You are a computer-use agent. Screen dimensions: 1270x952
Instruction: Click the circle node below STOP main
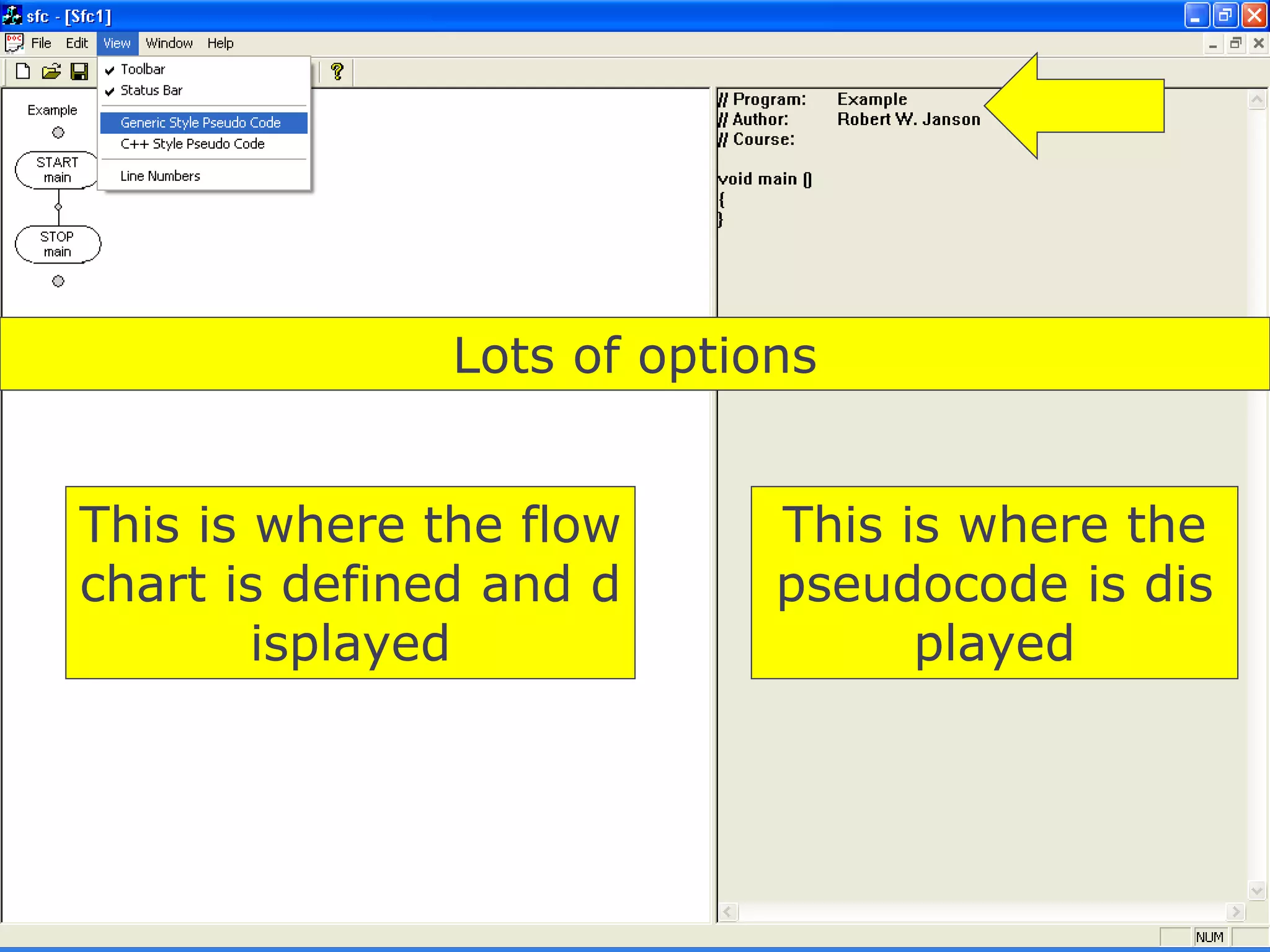(x=58, y=281)
